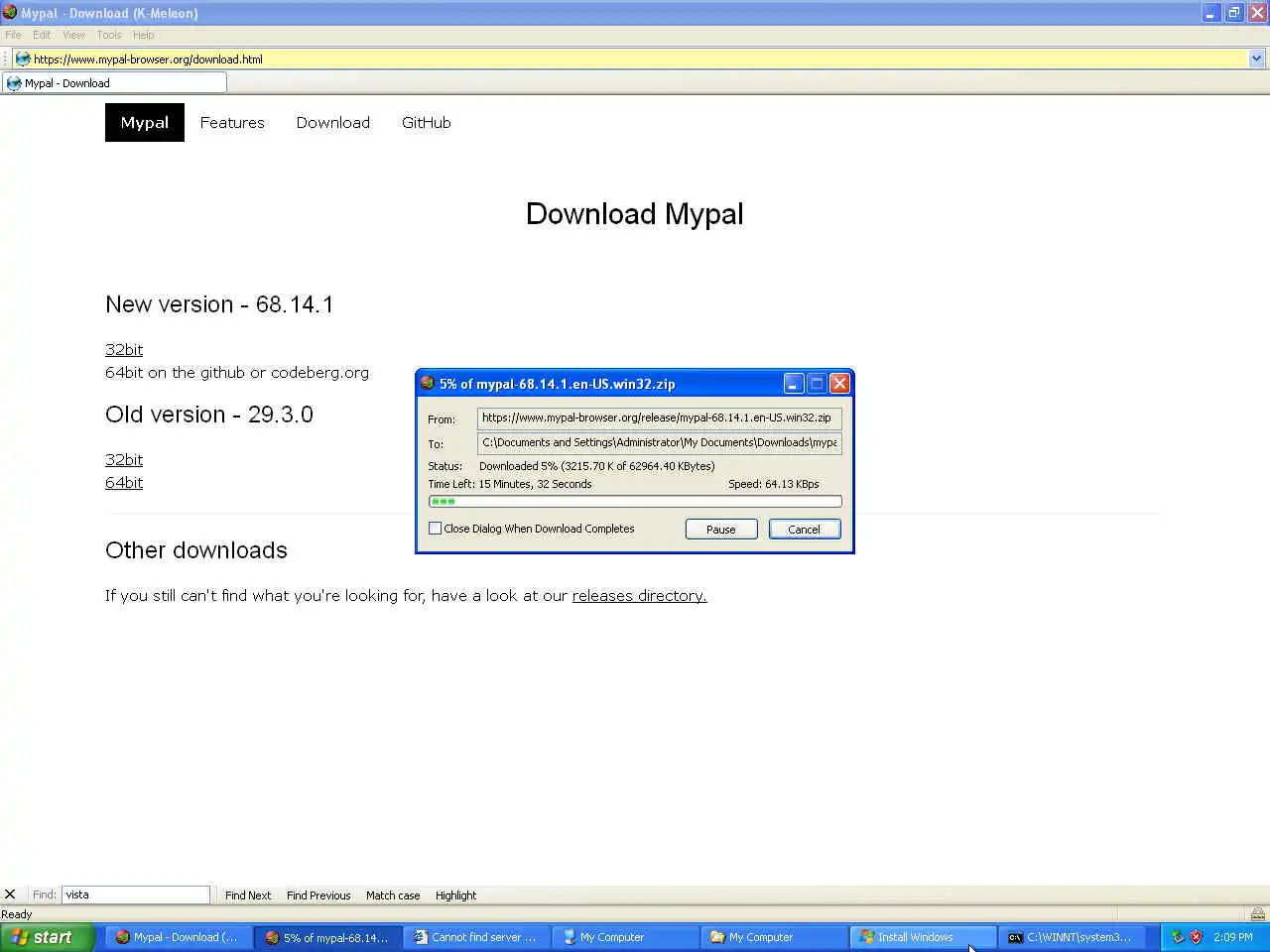Viewport: 1270px width, 952px height.
Task: Click the Old version - 29.3.0 heading
Action: 209,415
